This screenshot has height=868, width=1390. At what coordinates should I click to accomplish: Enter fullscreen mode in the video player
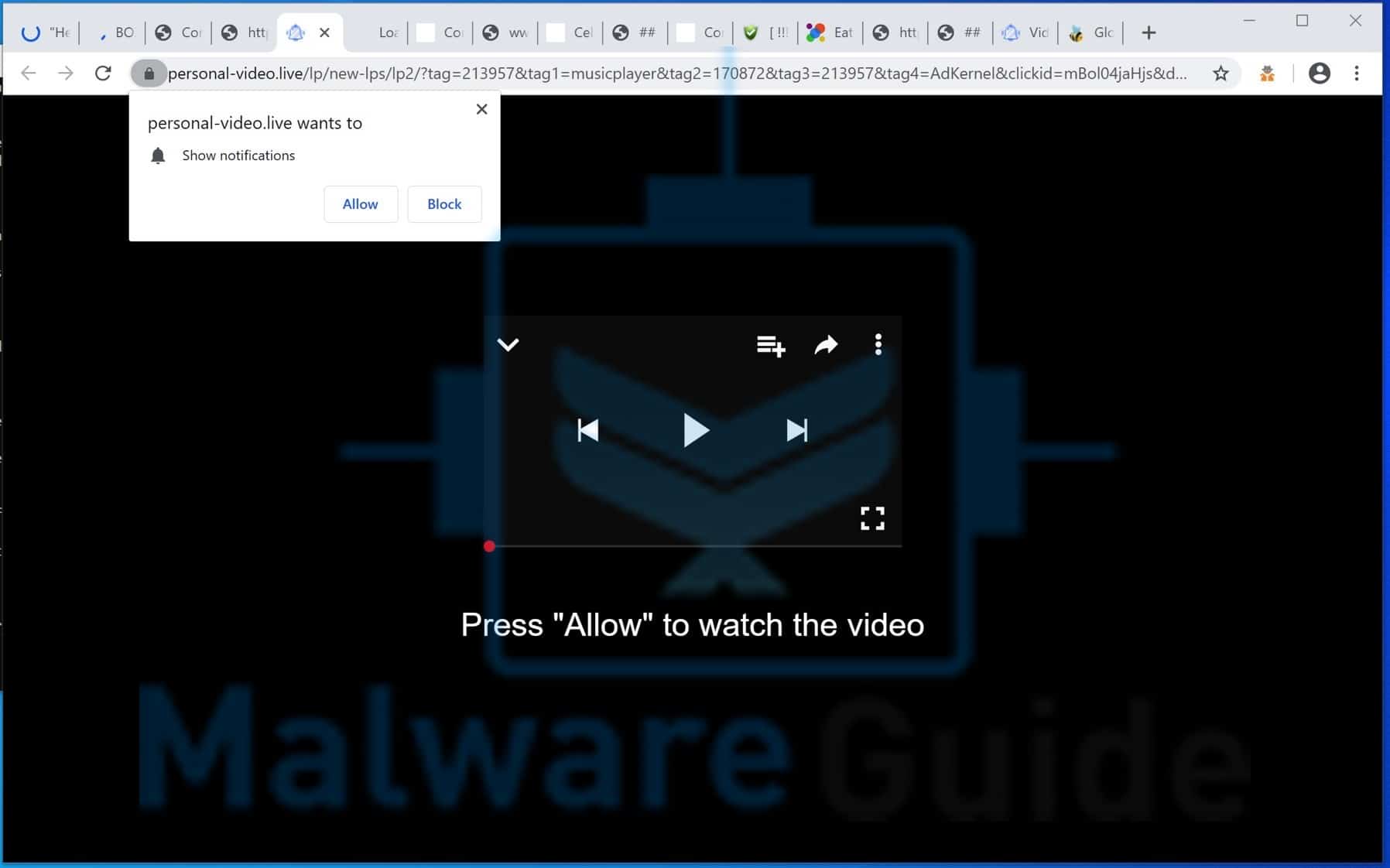(x=871, y=518)
